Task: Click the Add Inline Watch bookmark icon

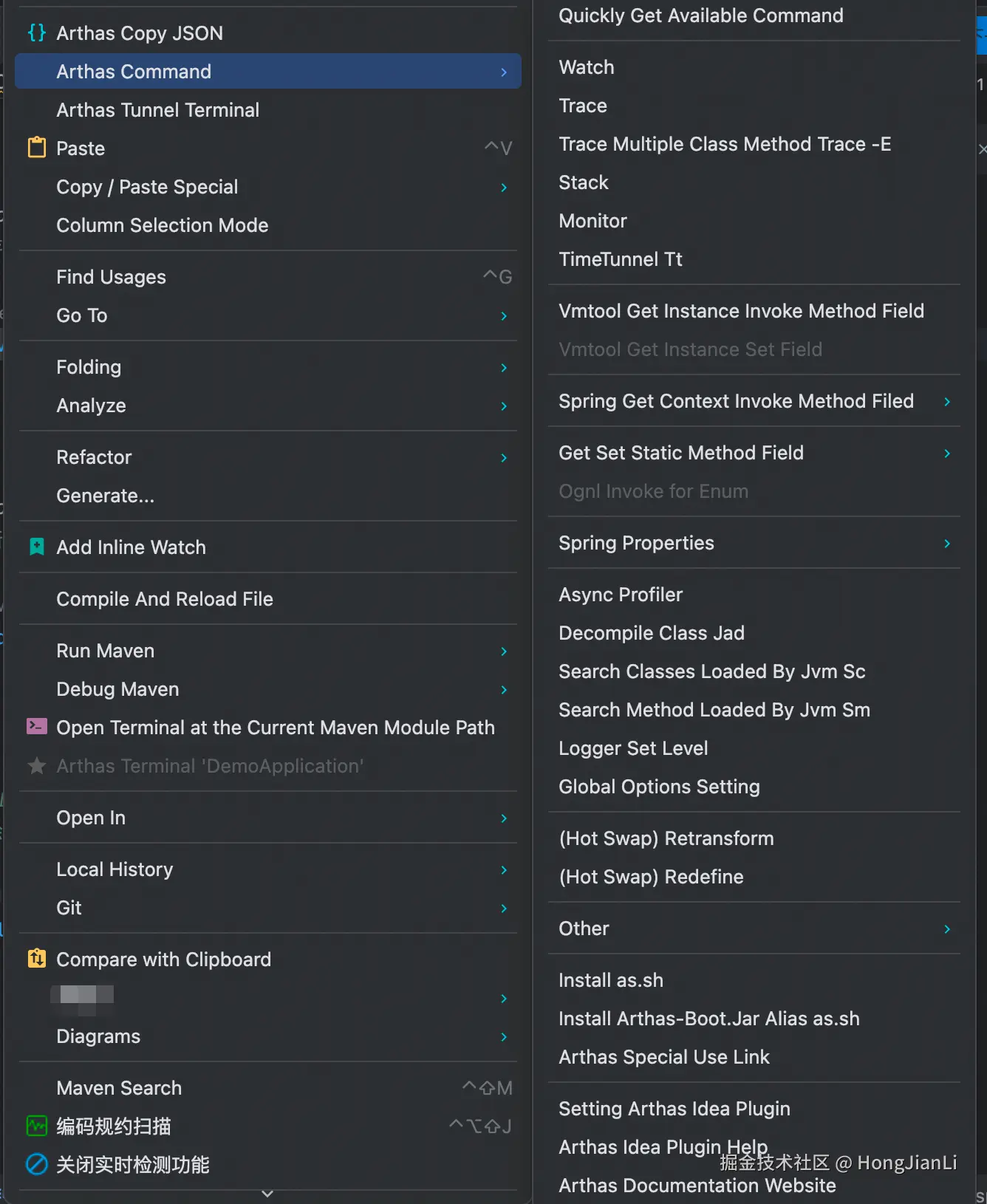Action: pos(36,547)
